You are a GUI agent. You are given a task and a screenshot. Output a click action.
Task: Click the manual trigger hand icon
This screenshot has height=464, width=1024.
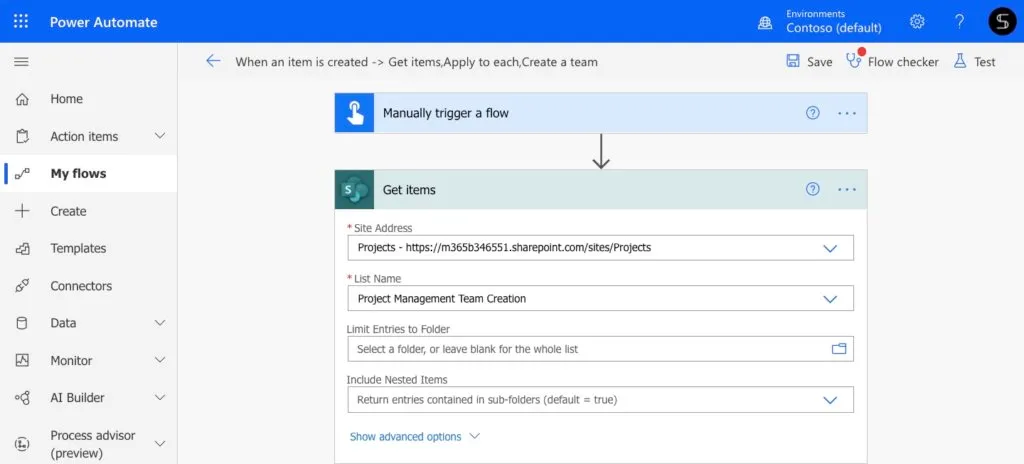pos(354,113)
